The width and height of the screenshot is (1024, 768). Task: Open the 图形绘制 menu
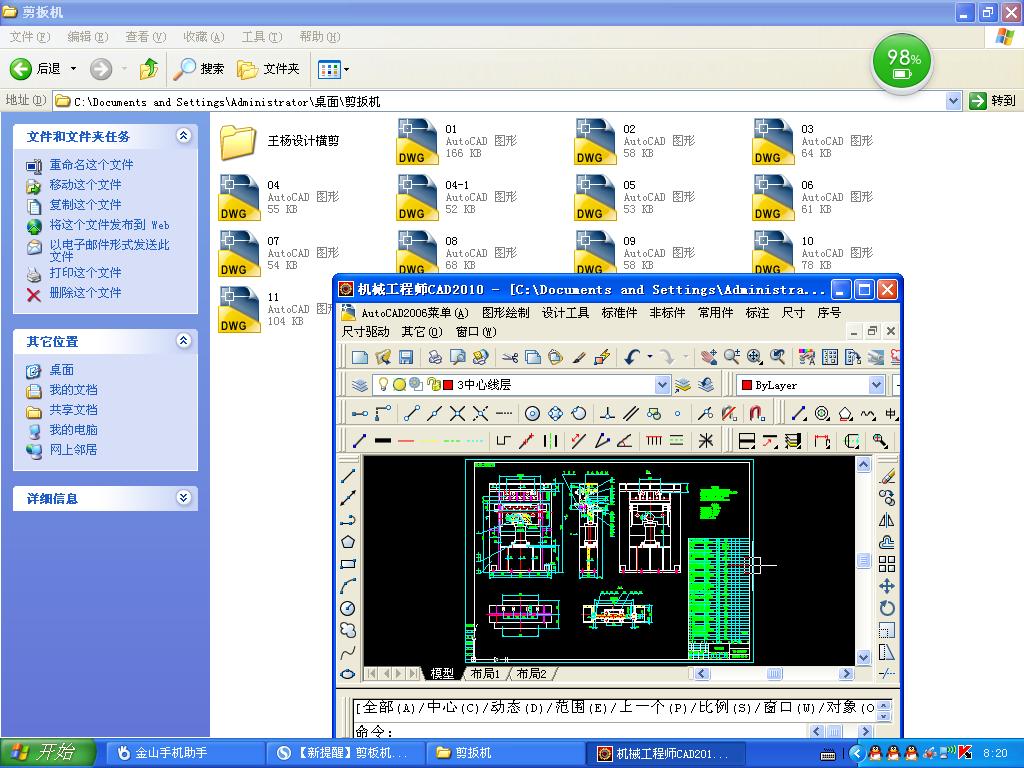(505, 313)
